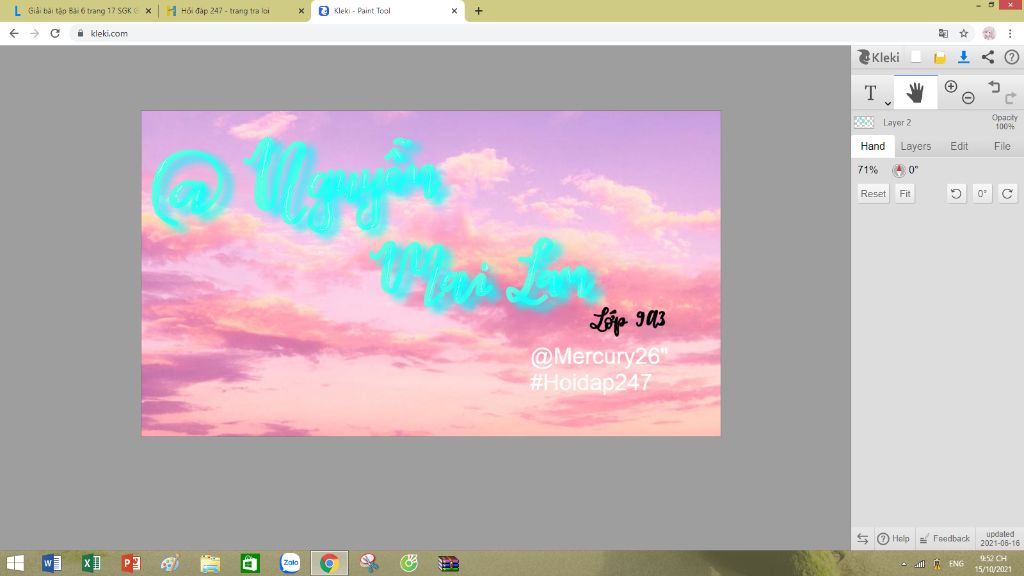Open the Chrome three-dot menu
The width and height of the screenshot is (1024, 576).
point(1010,33)
